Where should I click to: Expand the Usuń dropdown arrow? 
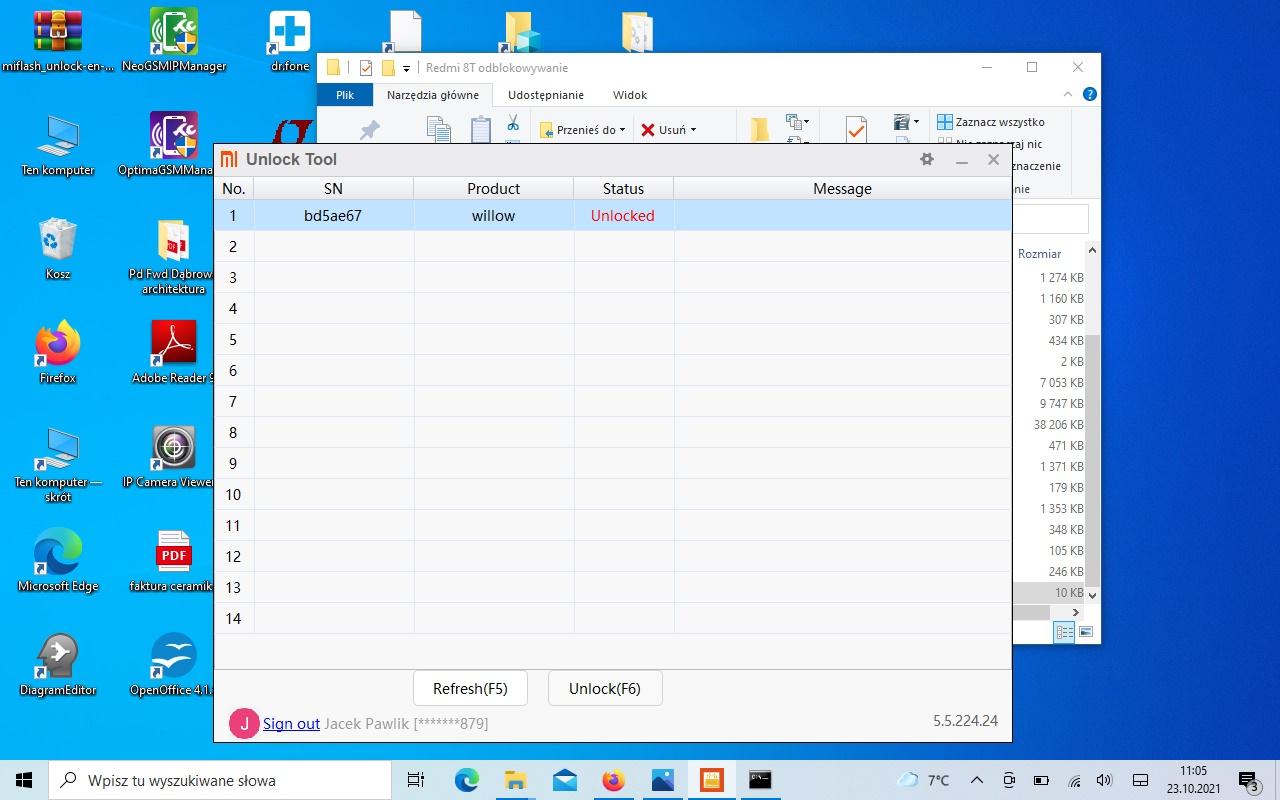click(693, 130)
